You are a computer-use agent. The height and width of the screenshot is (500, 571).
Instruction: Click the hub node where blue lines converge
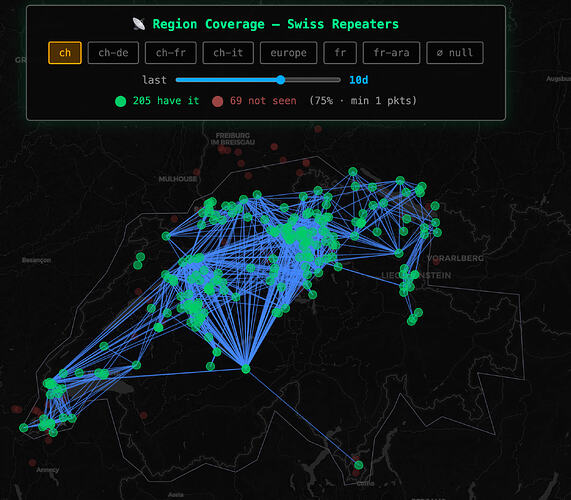coord(246,369)
